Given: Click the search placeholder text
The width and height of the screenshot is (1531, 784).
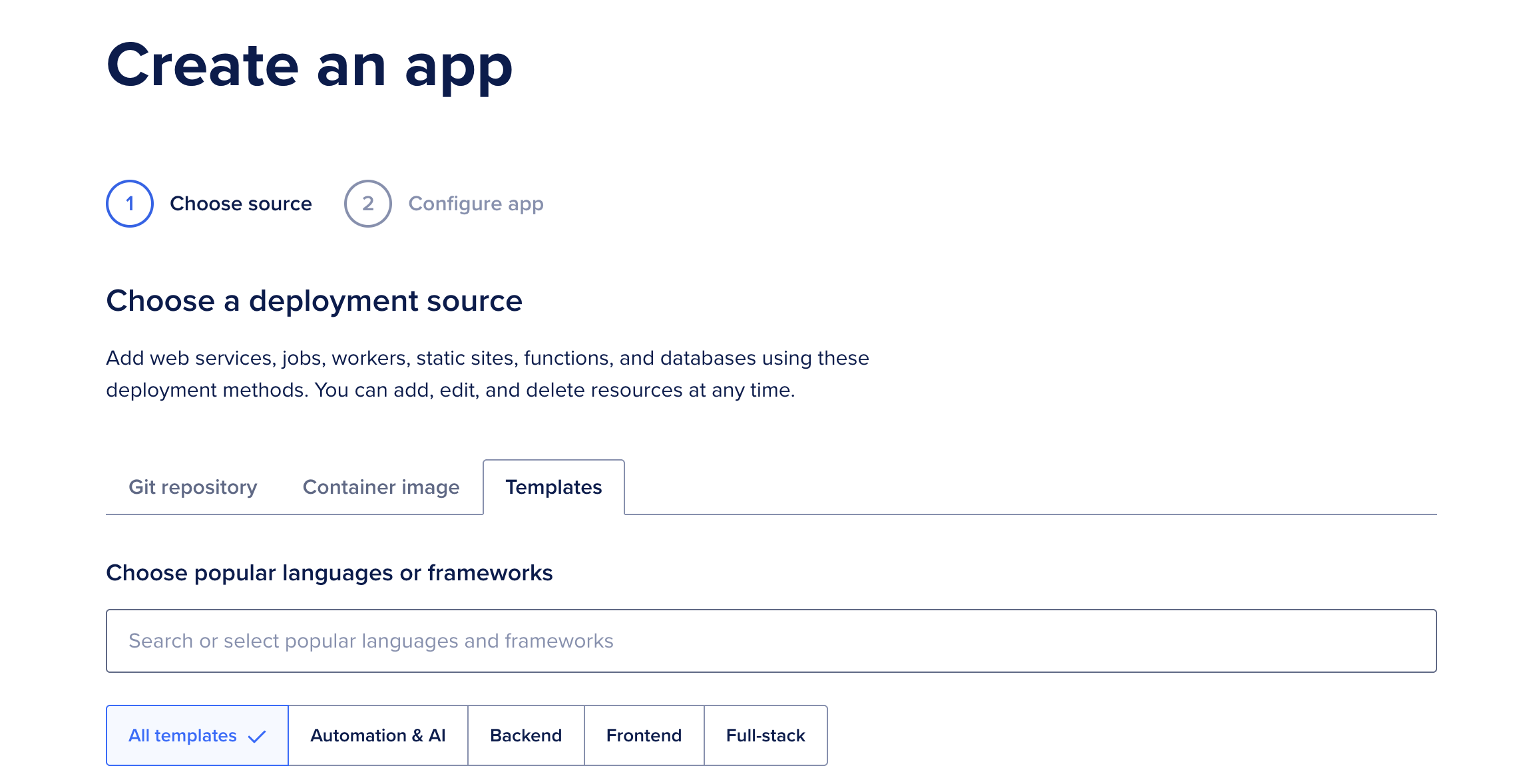Looking at the screenshot, I should coord(371,640).
